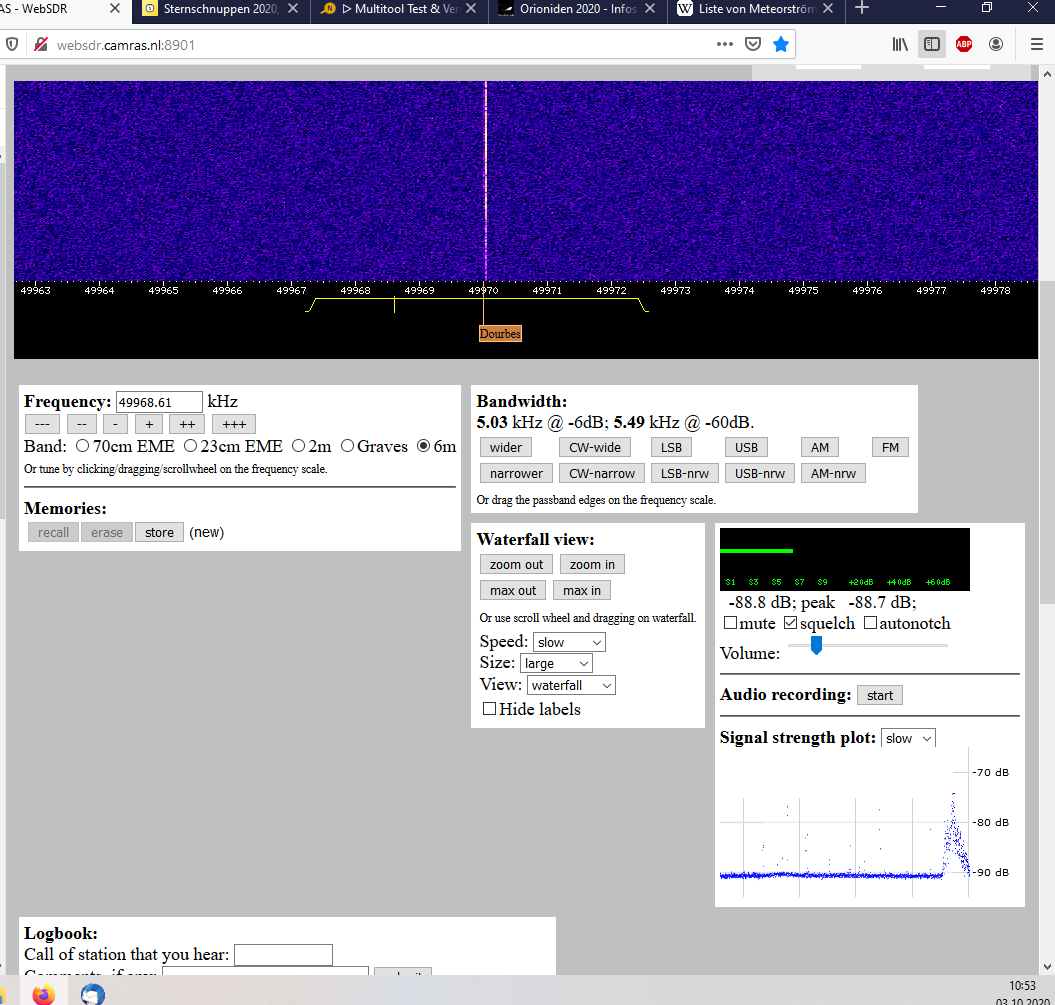Toggle the squelch checkbox
The width and height of the screenshot is (1055, 1005).
791,623
